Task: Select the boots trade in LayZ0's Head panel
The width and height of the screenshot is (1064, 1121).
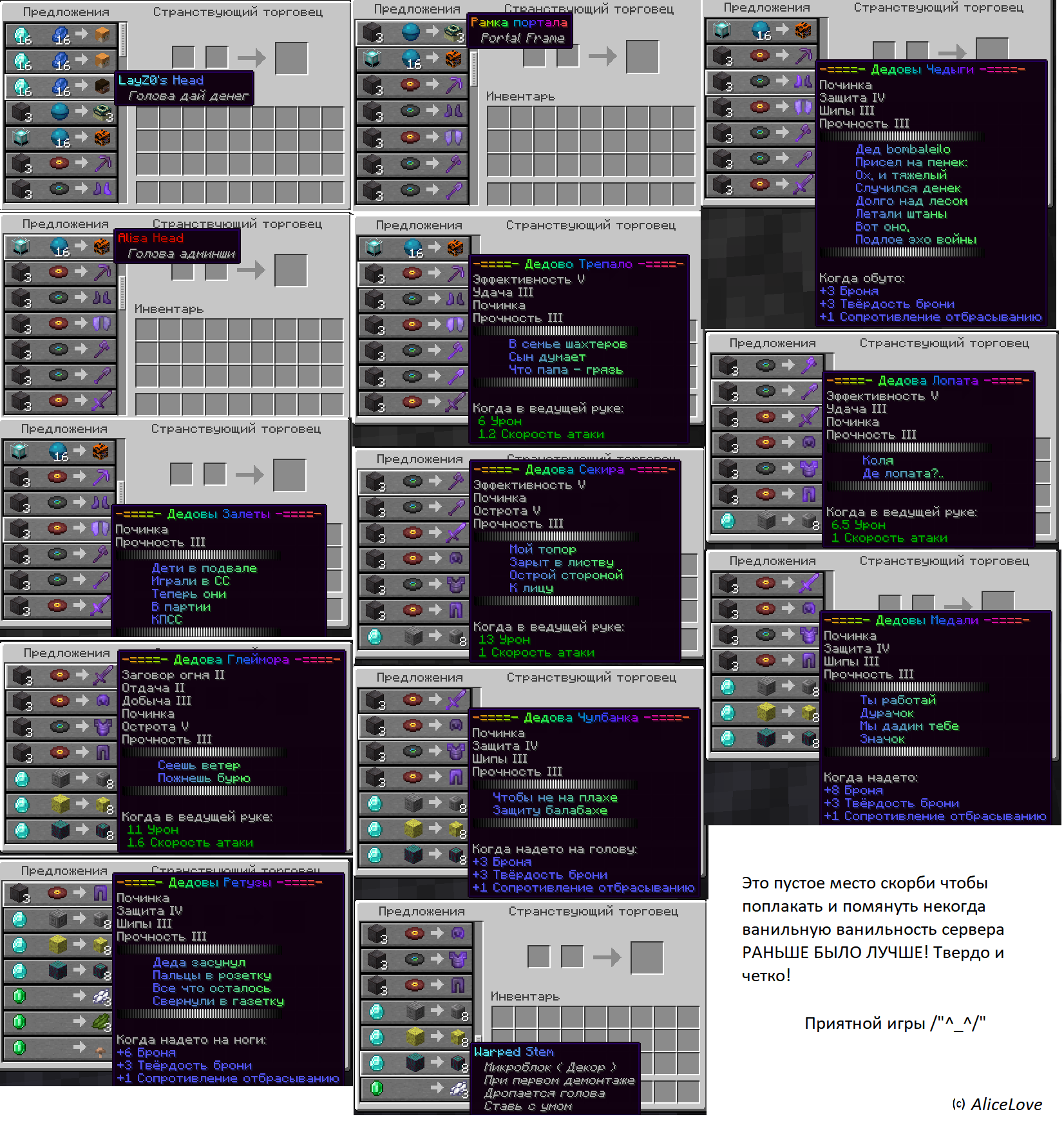Action: click(61, 189)
